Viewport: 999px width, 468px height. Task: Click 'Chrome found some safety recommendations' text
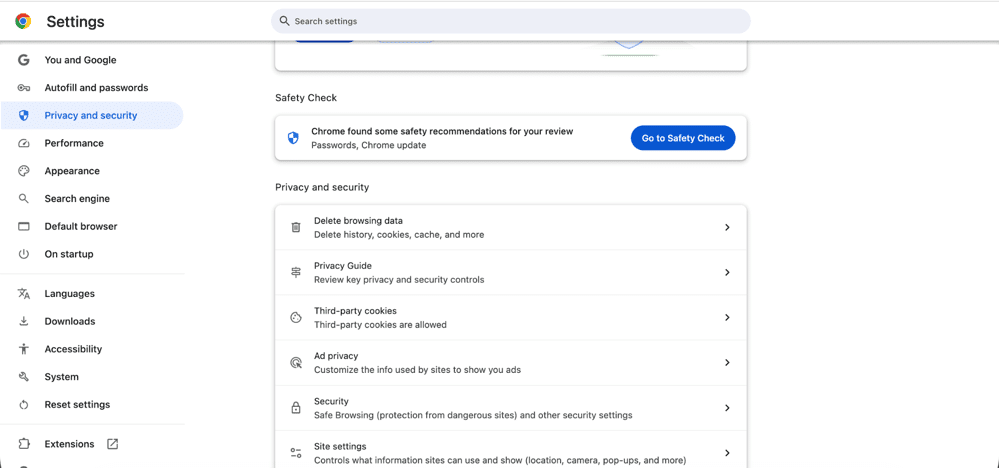pyautogui.click(x=442, y=131)
